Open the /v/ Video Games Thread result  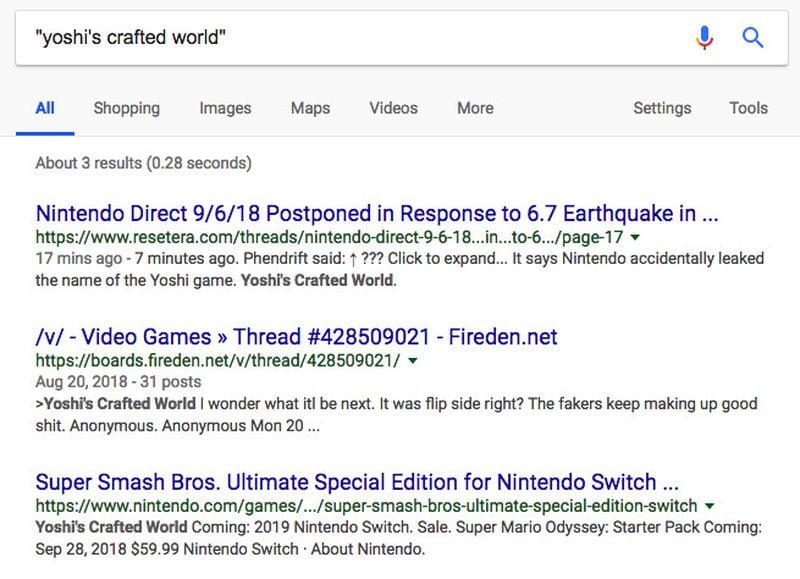[296, 337]
